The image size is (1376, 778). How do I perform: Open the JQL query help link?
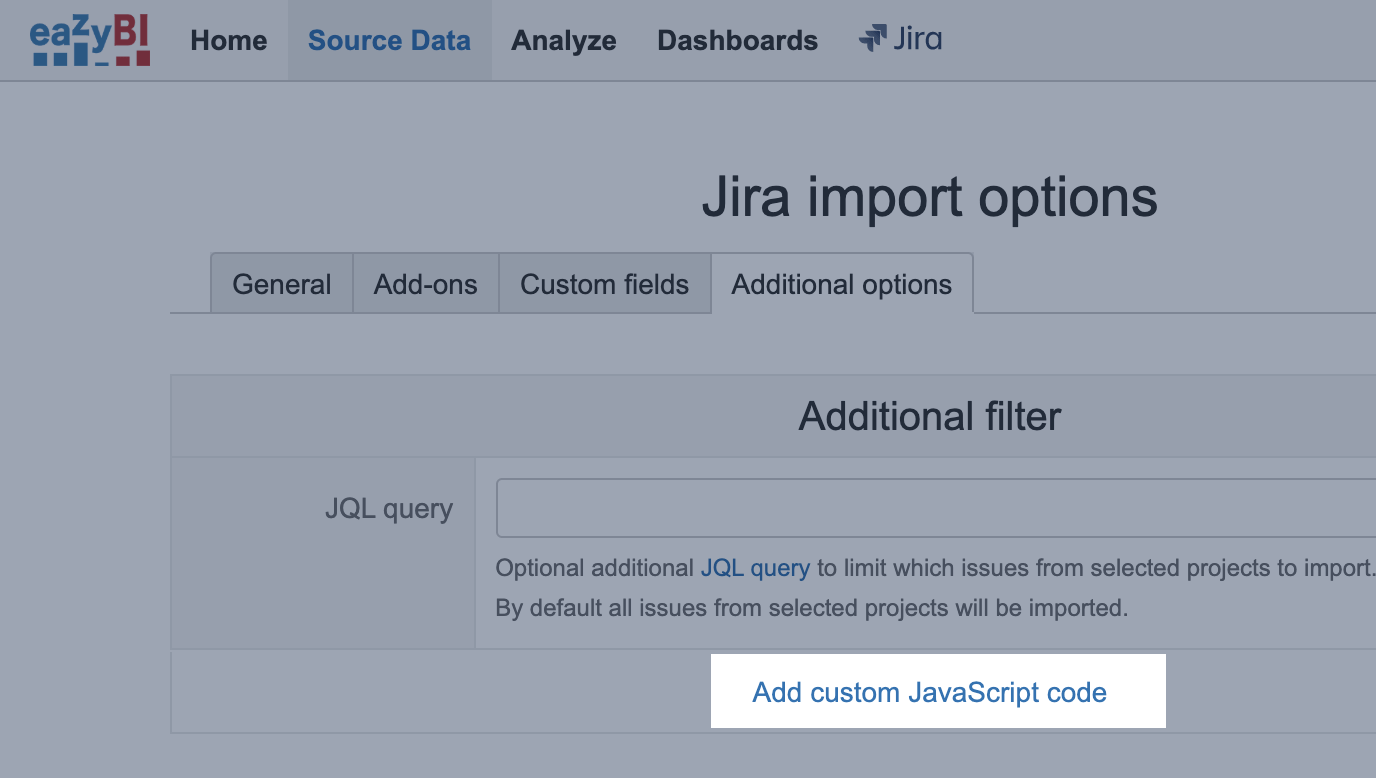(755, 568)
